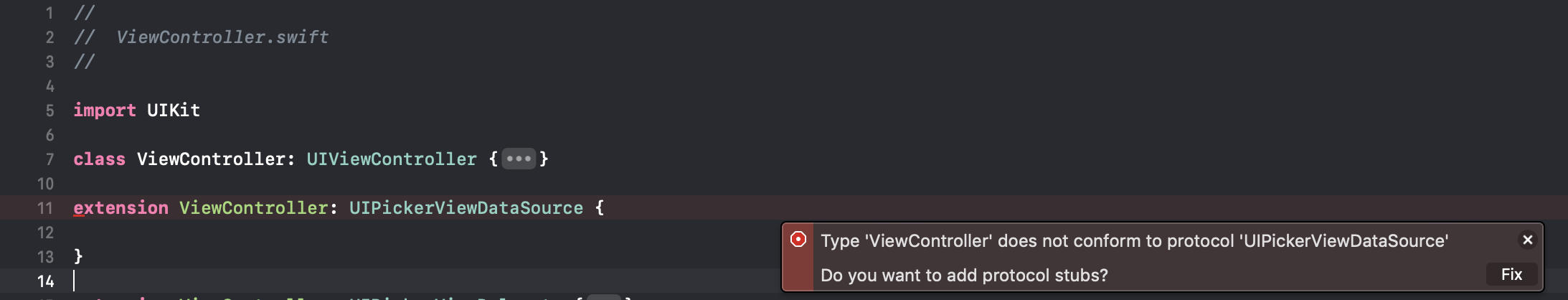1568x300 pixels.
Task: Dismiss the protocol conformance error popup
Action: pos(1528,240)
